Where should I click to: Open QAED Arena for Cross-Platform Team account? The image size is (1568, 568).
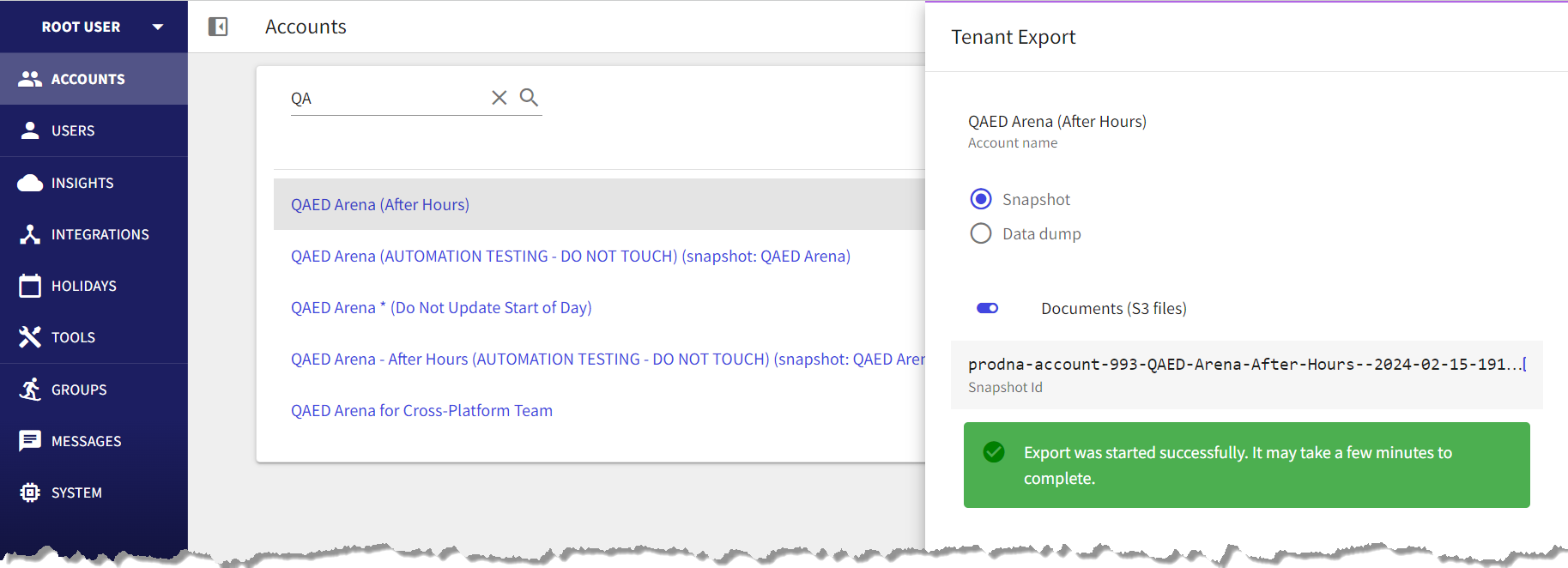pos(421,410)
